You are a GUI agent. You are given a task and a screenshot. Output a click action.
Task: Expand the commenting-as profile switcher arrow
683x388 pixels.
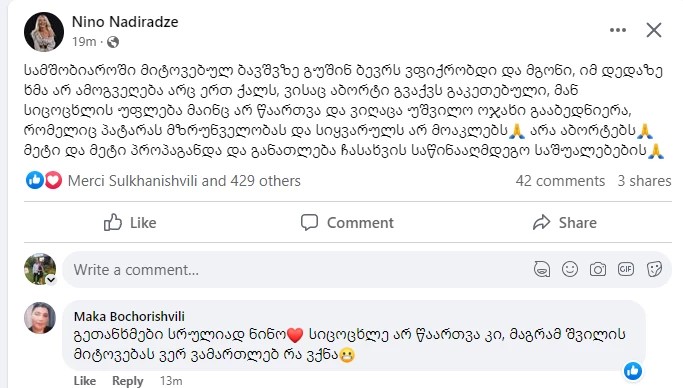pyautogui.click(x=51, y=280)
